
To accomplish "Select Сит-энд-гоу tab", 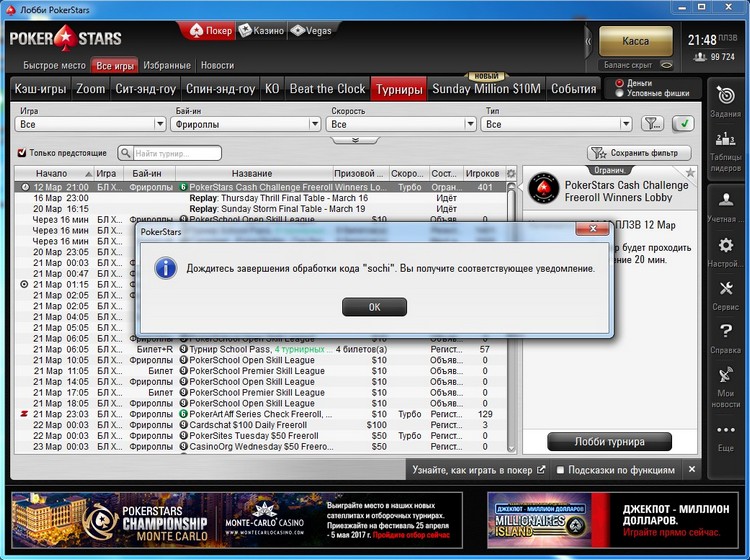I will coord(145,89).
